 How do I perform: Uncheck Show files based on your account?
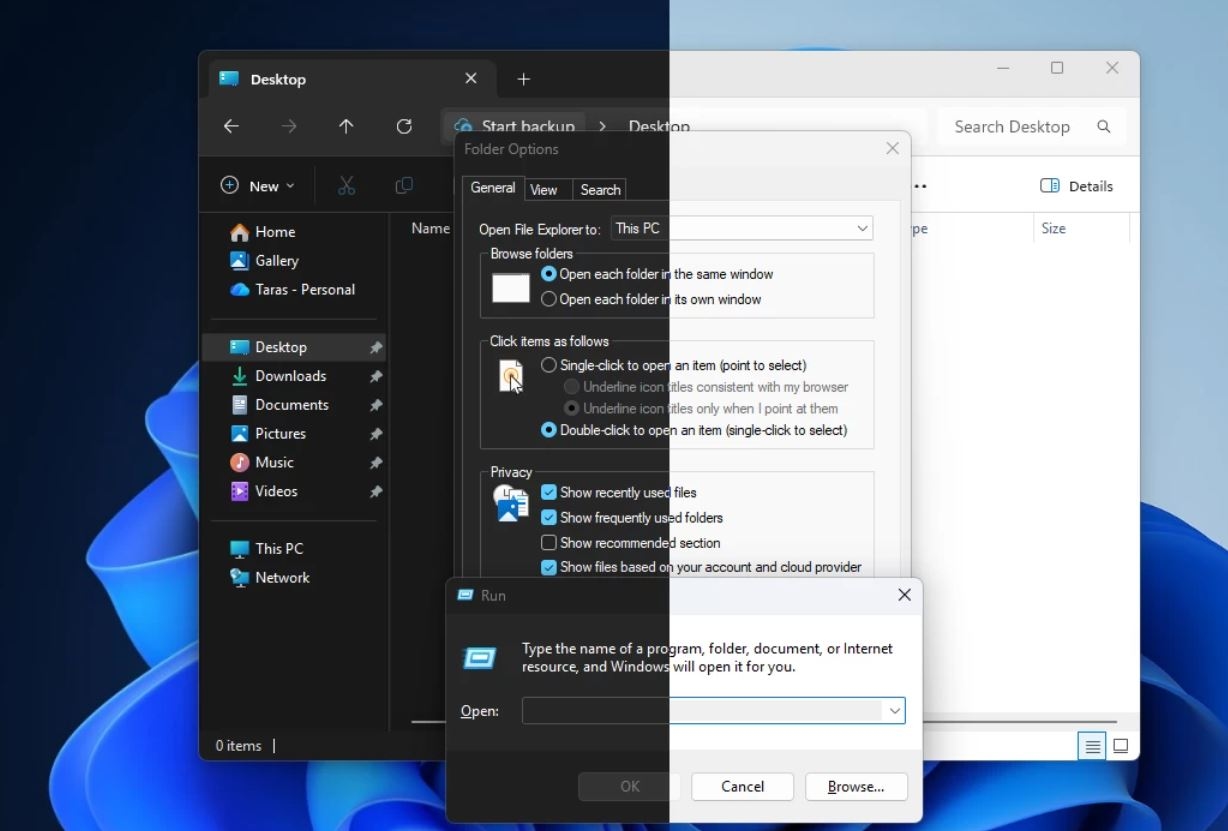tap(701, 567)
